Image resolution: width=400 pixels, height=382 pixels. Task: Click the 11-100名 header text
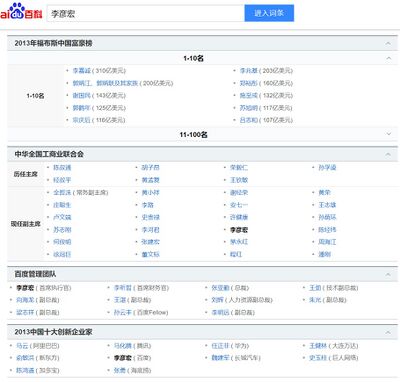pyautogui.click(x=193, y=135)
